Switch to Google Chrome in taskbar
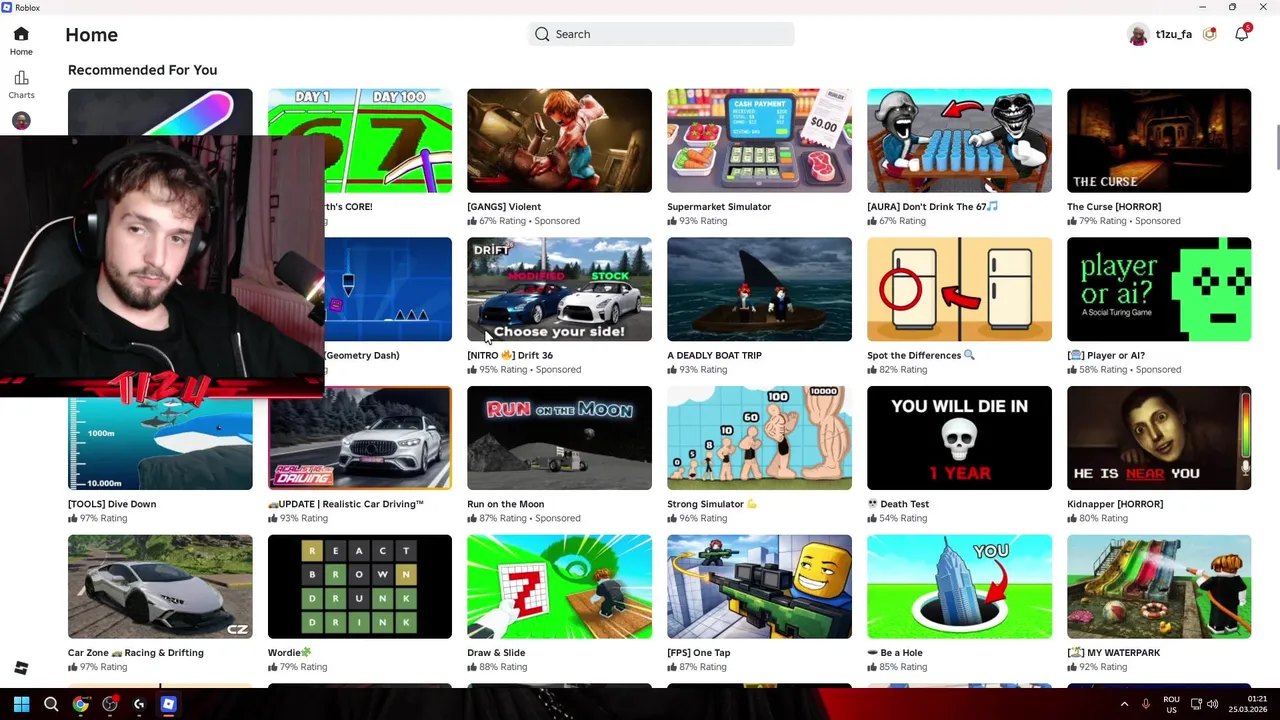 (x=80, y=704)
